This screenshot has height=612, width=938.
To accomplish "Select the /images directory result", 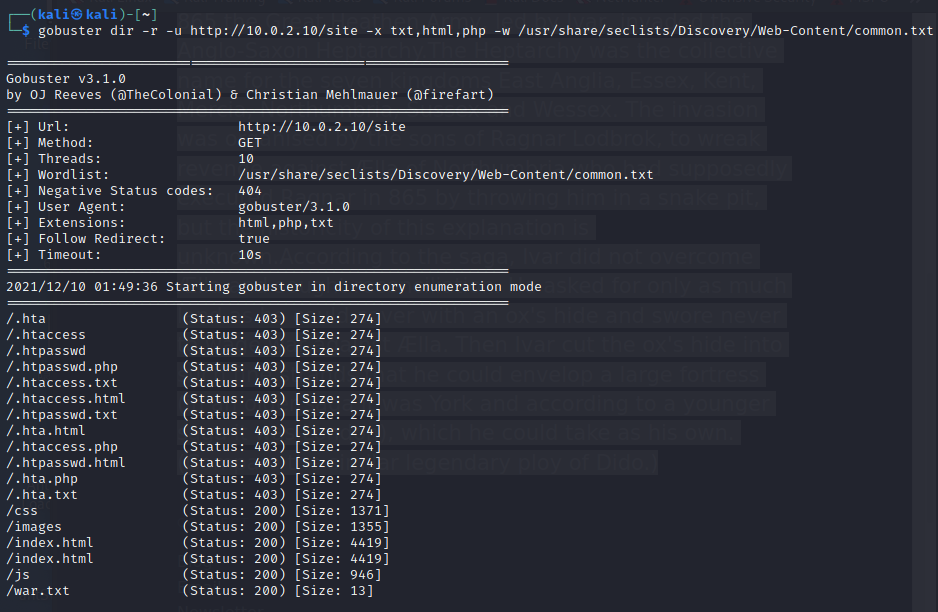I will pyautogui.click(x=34, y=527).
